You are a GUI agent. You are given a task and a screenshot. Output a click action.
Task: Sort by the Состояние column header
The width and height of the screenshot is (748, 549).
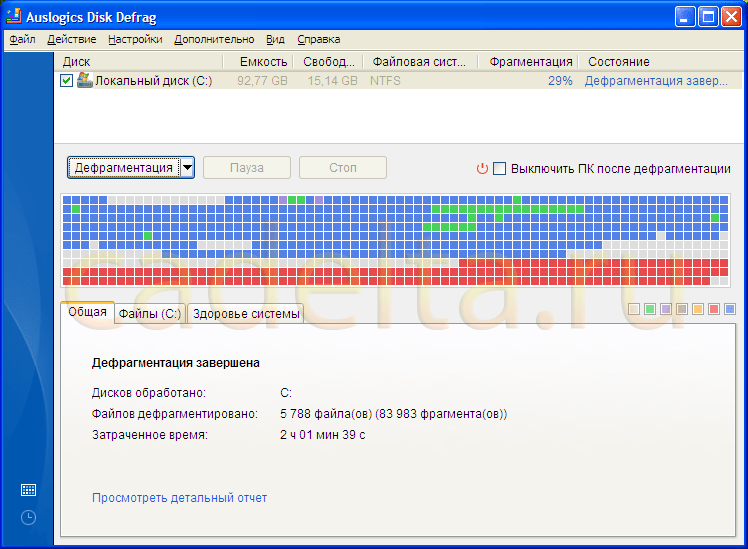[661, 62]
